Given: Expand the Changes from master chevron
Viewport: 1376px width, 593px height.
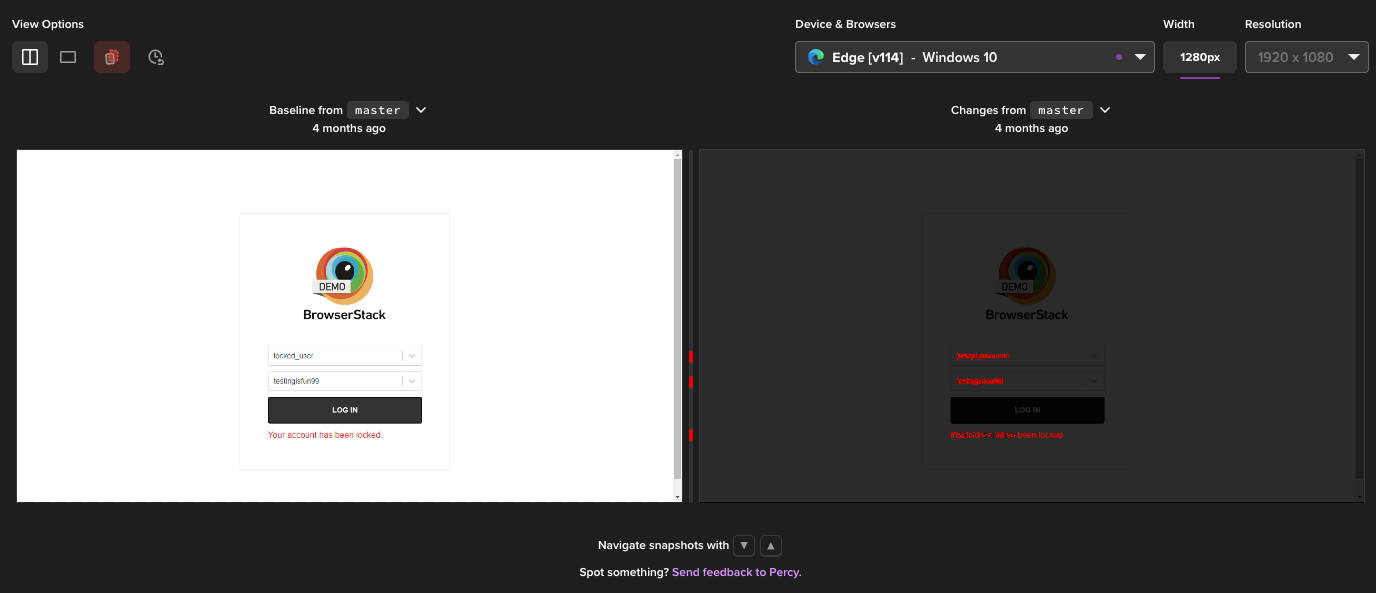Looking at the screenshot, I should pos(1105,110).
